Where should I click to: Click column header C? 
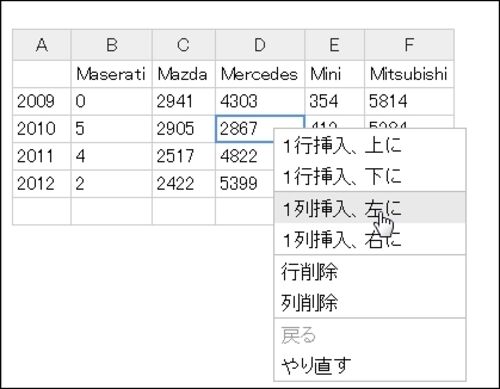184,45
